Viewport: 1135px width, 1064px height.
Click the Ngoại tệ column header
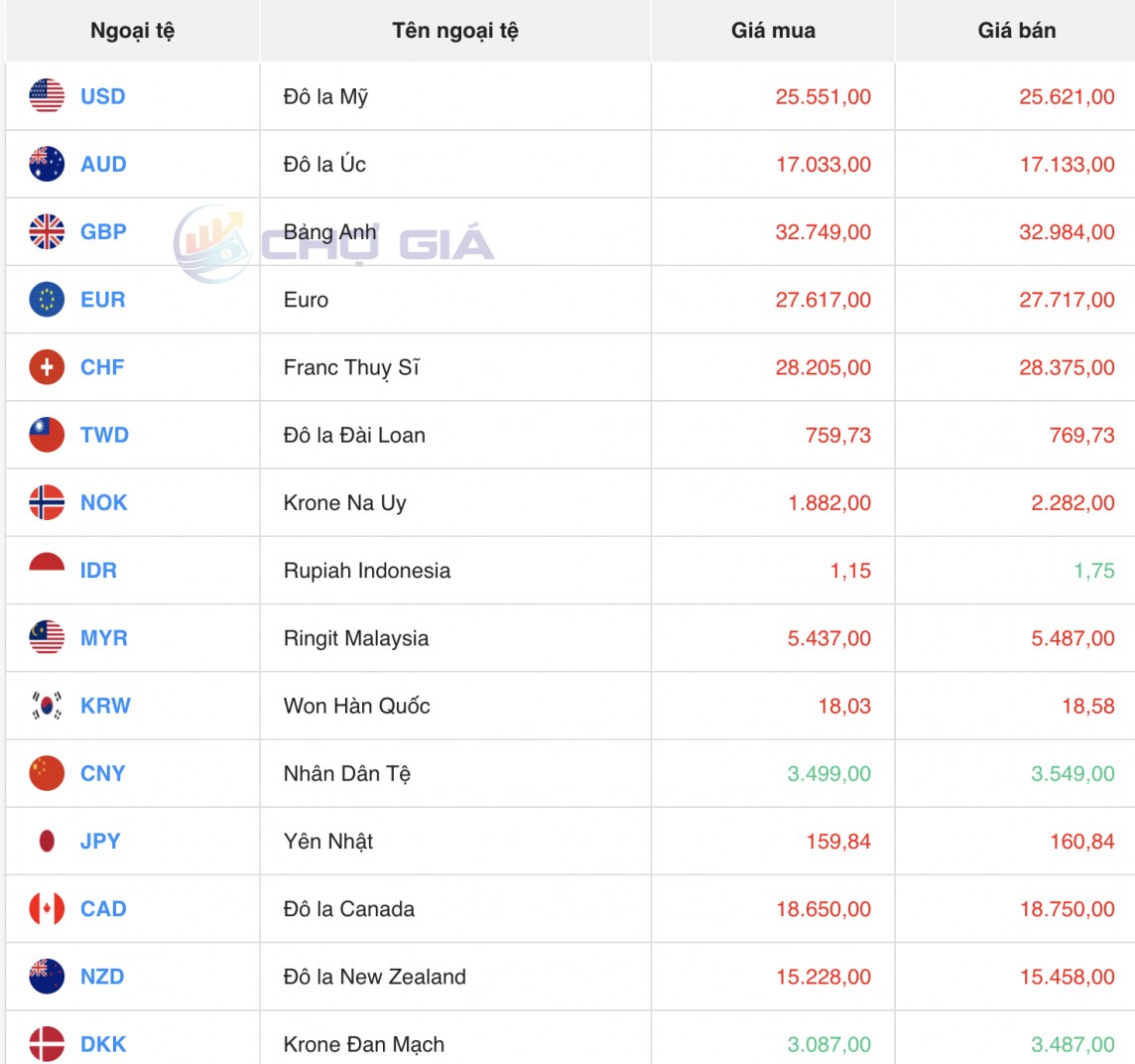point(130,30)
